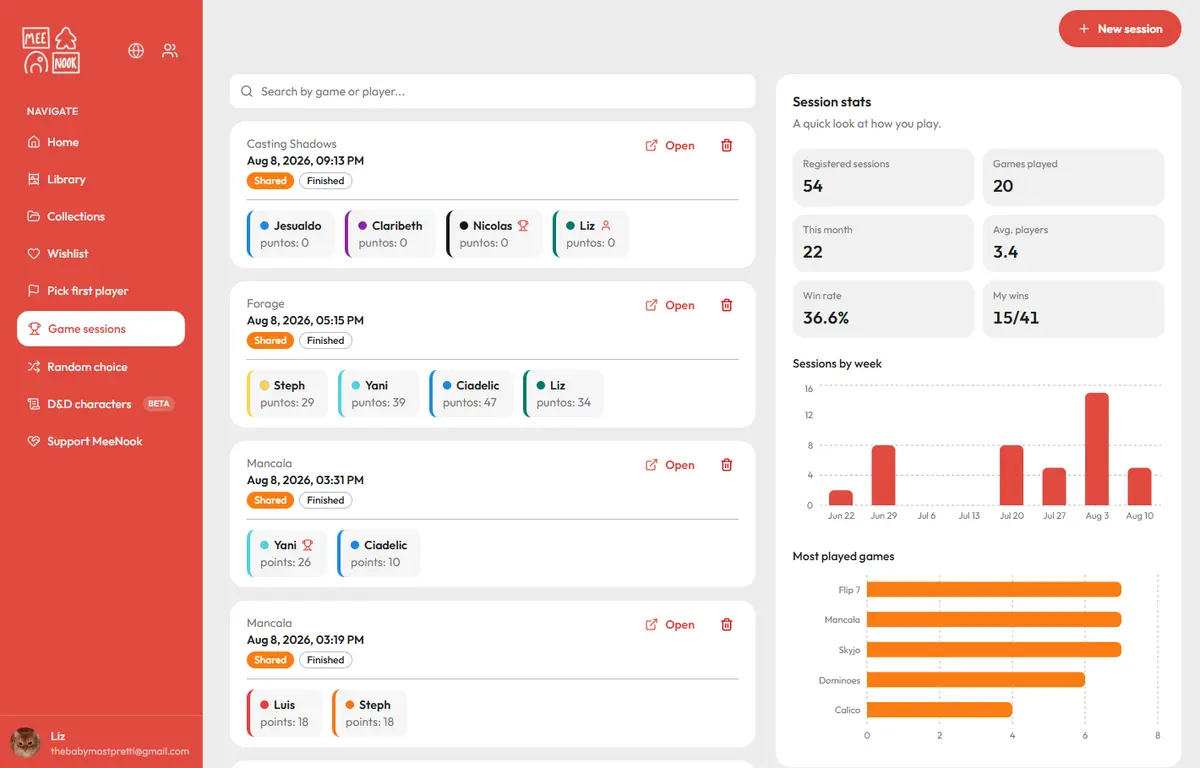Navigate to Collections
This screenshot has width=1200, height=768.
pyautogui.click(x=101, y=216)
